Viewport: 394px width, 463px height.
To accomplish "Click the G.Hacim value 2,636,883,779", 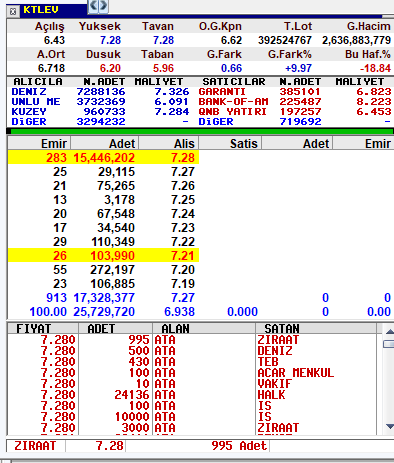I will 356,40.
